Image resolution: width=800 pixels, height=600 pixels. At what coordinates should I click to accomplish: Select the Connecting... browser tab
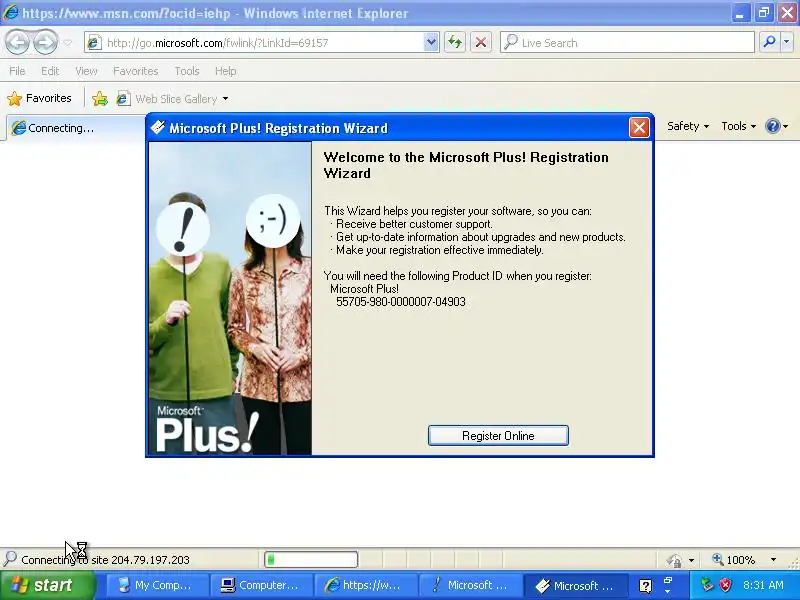point(77,128)
